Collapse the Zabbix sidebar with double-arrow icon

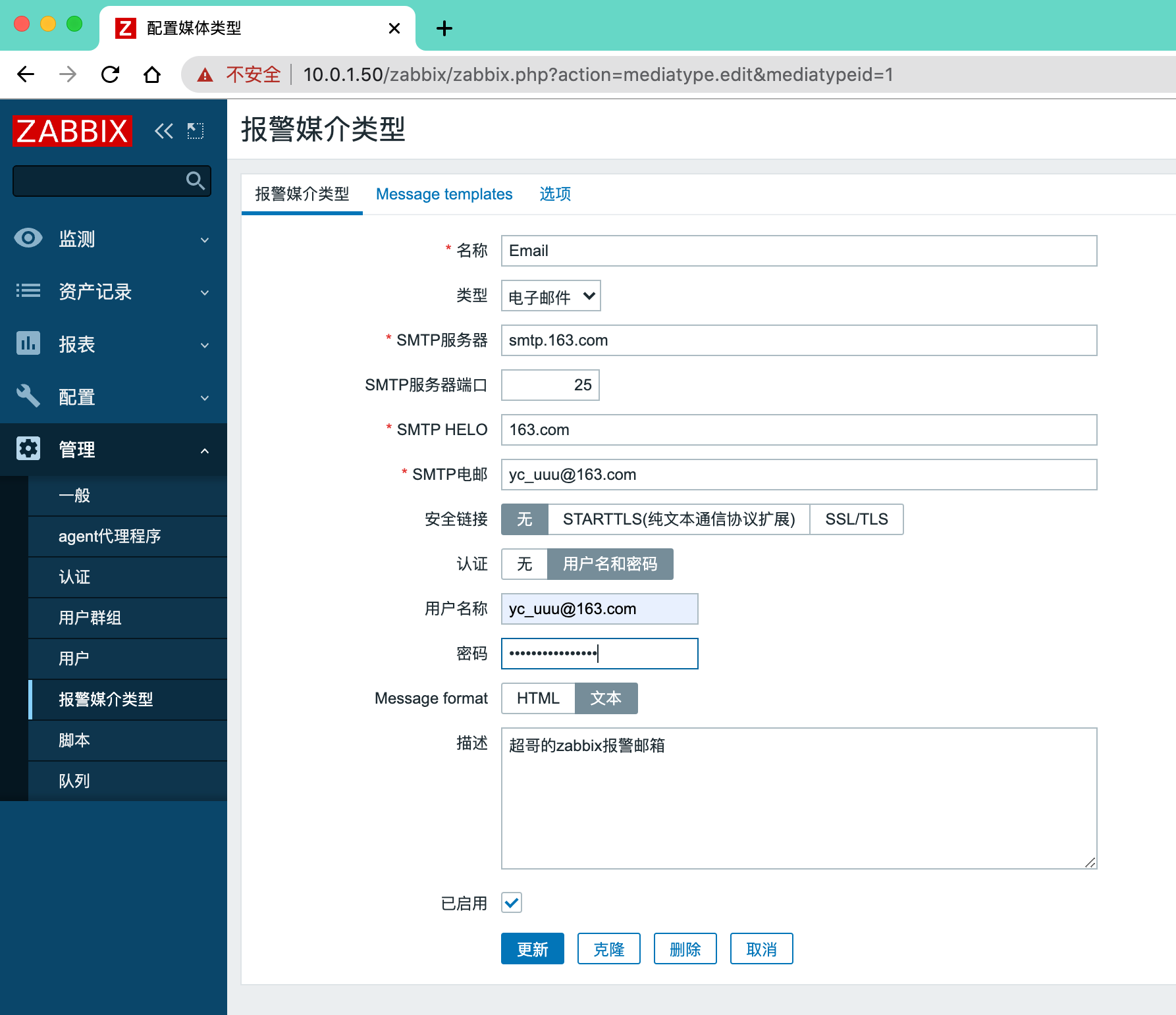pos(164,131)
